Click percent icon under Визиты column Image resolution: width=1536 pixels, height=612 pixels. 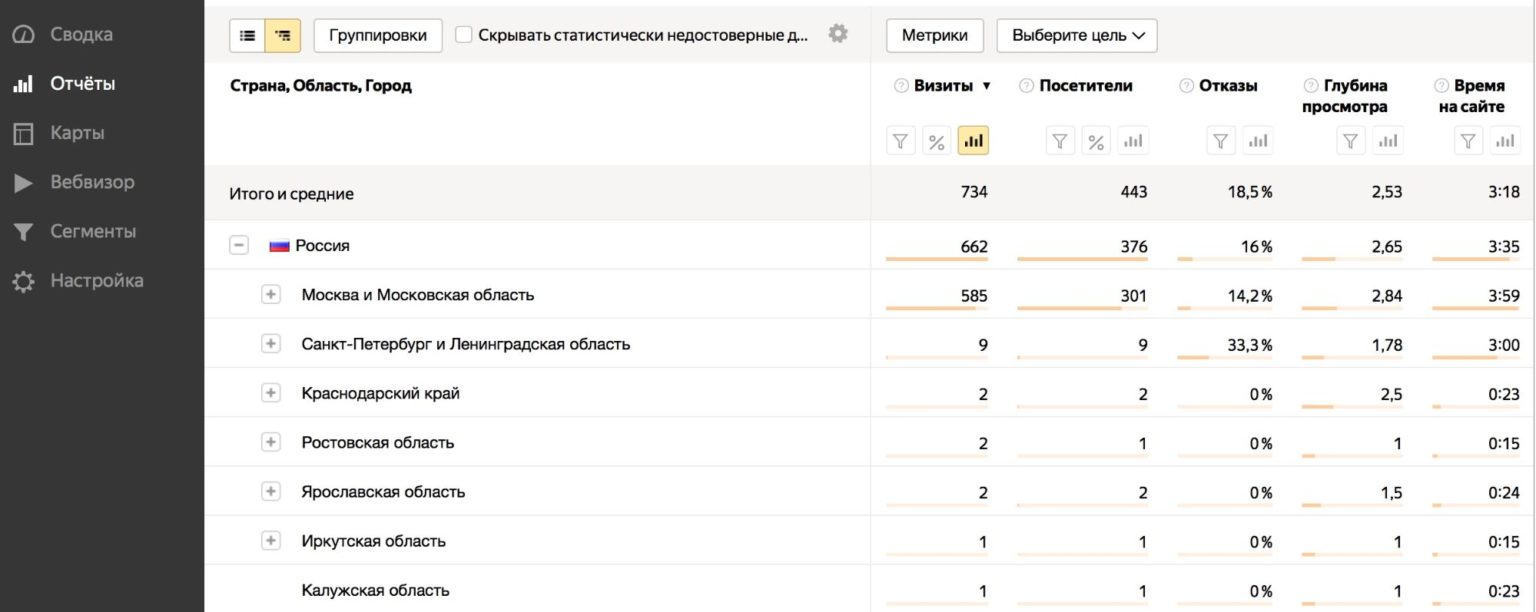click(936, 141)
